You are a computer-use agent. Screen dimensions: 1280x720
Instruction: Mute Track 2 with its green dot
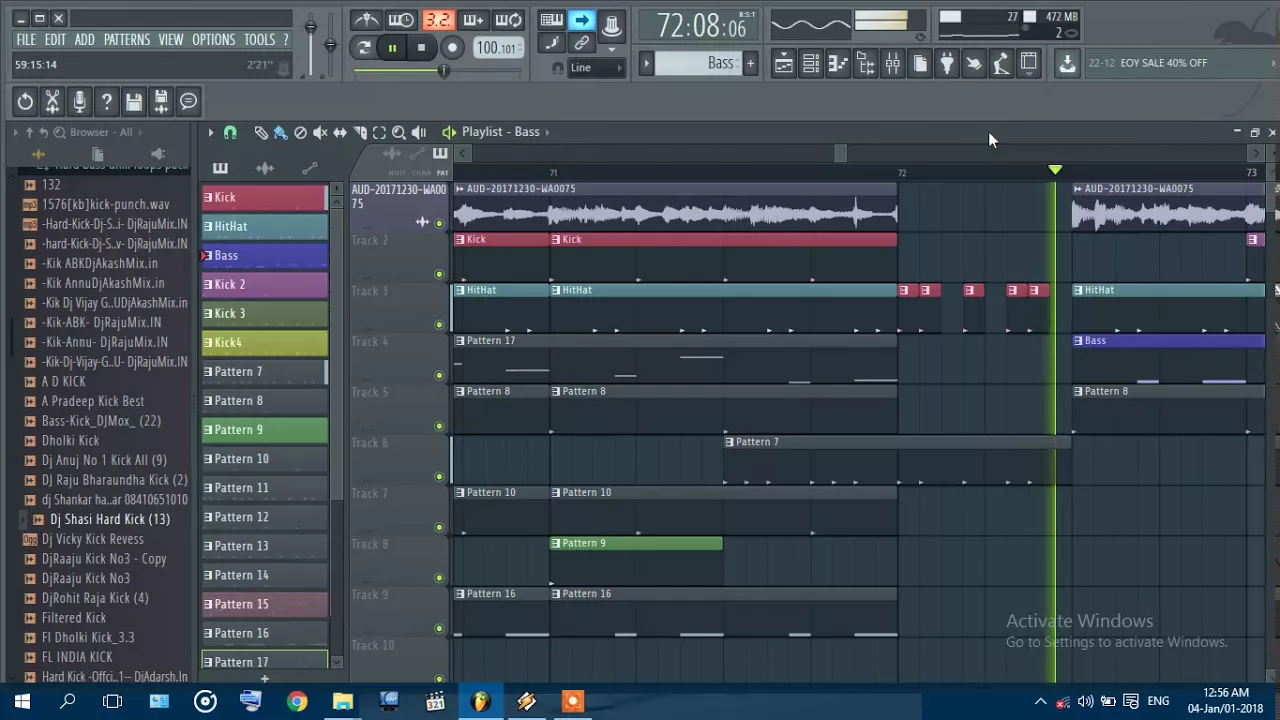pos(438,274)
